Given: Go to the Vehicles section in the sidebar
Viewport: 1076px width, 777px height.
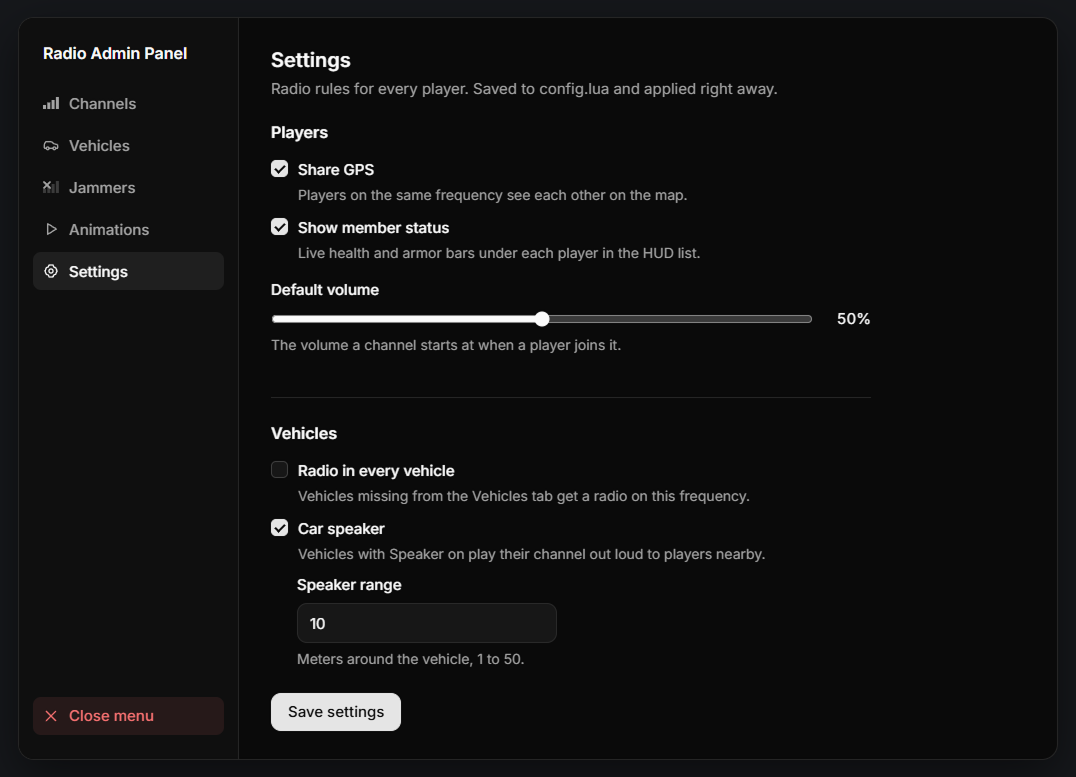Looking at the screenshot, I should [x=128, y=146].
